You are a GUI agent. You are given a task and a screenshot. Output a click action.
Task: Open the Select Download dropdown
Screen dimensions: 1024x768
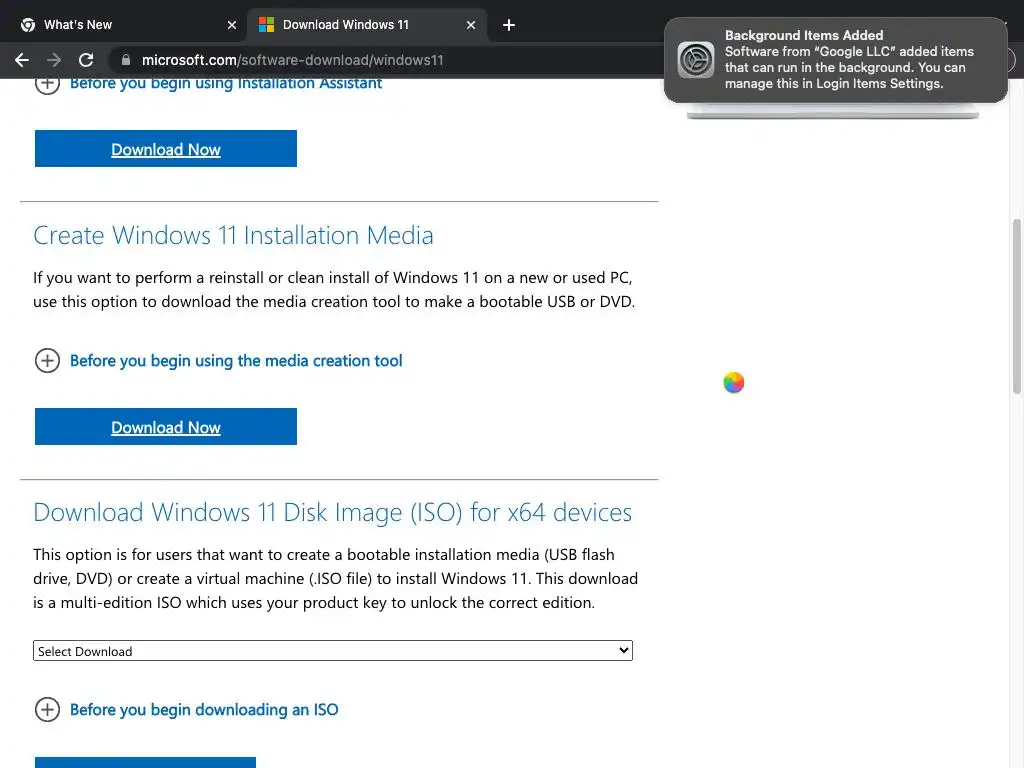333,651
